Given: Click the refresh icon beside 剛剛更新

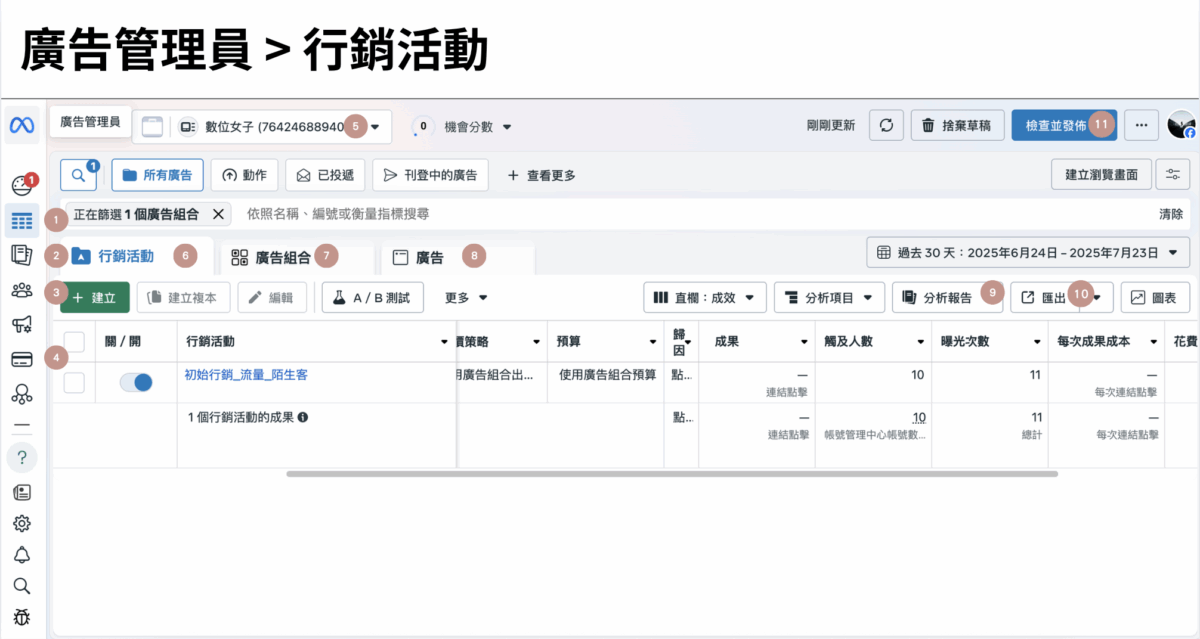Looking at the screenshot, I should pos(885,125).
